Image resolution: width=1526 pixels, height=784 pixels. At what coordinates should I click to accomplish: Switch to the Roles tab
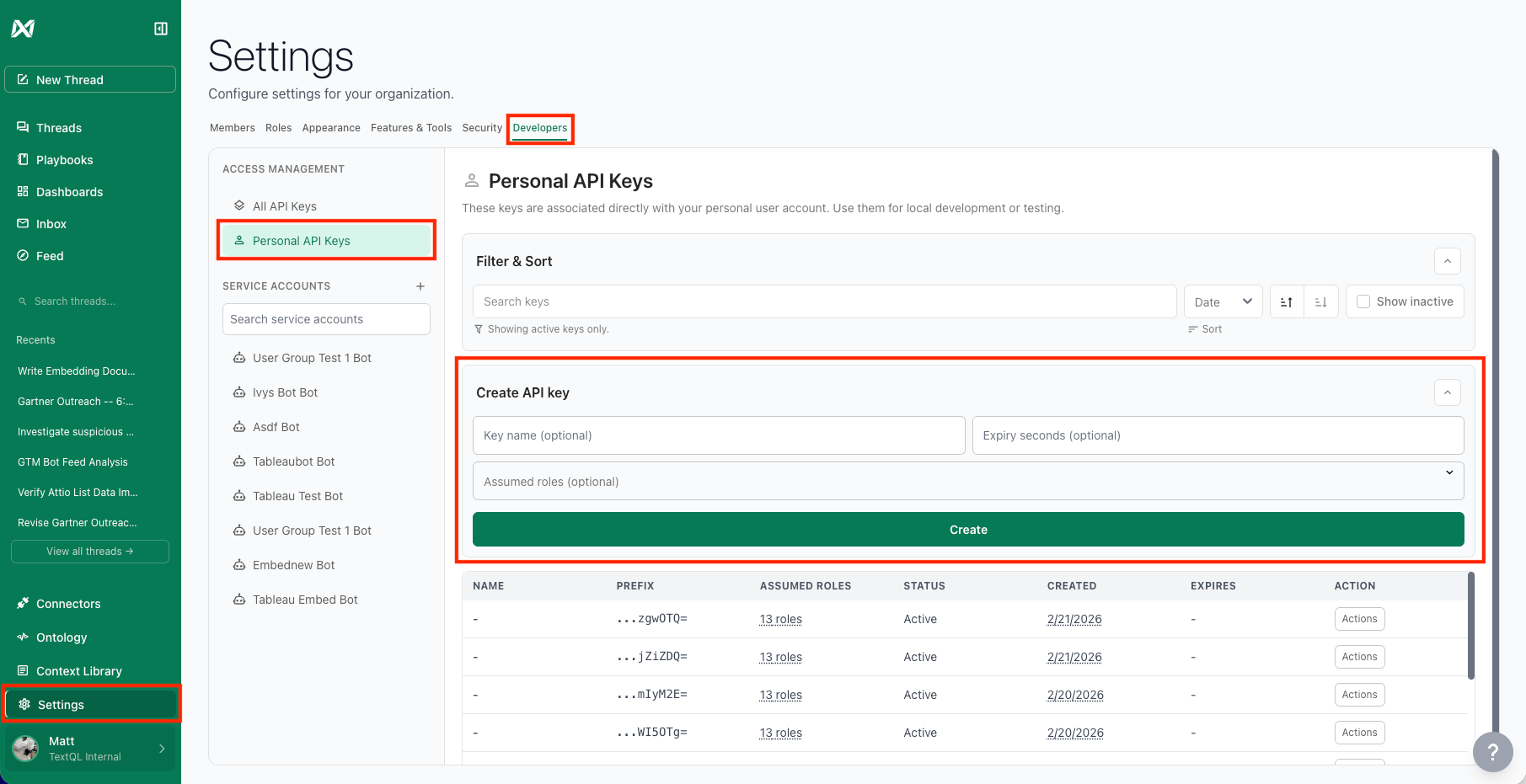278,128
